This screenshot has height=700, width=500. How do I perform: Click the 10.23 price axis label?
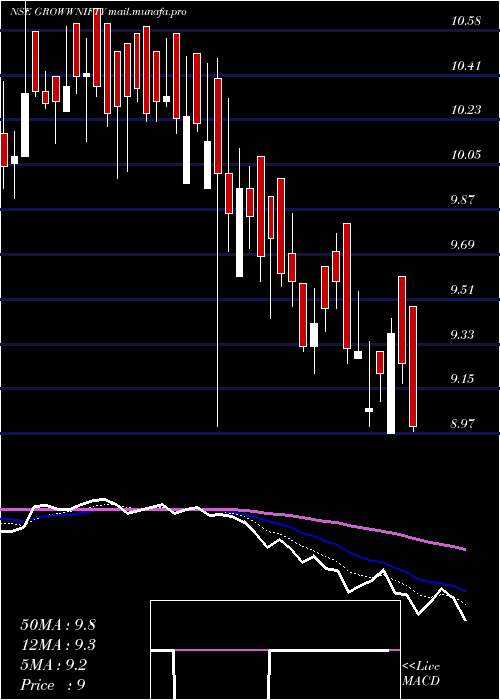(466, 110)
